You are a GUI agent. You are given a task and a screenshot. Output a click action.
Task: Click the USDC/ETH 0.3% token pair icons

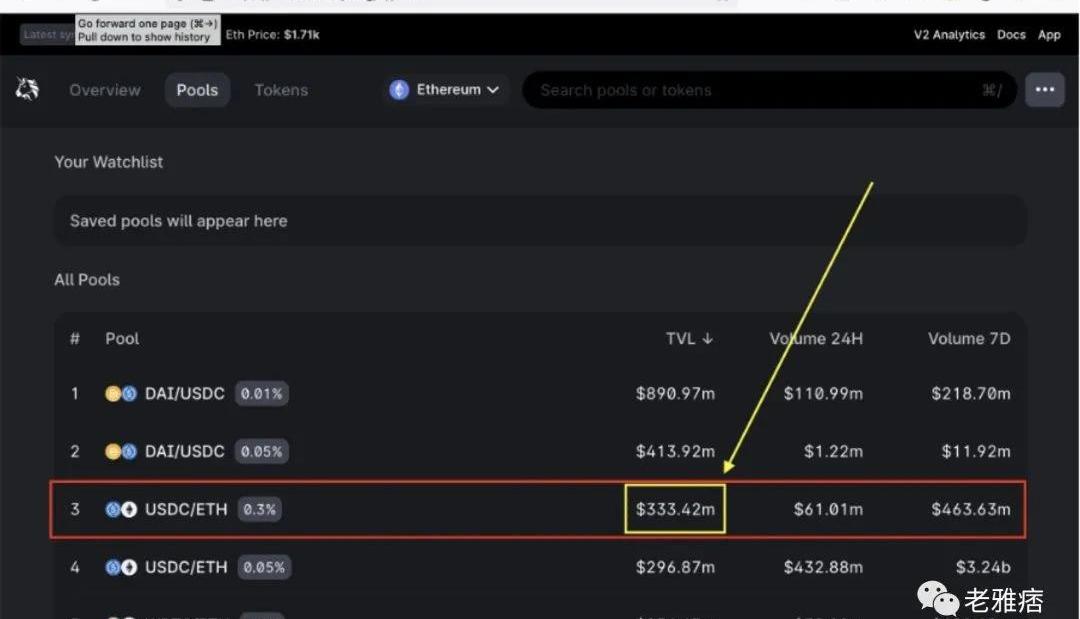pyautogui.click(x=121, y=510)
